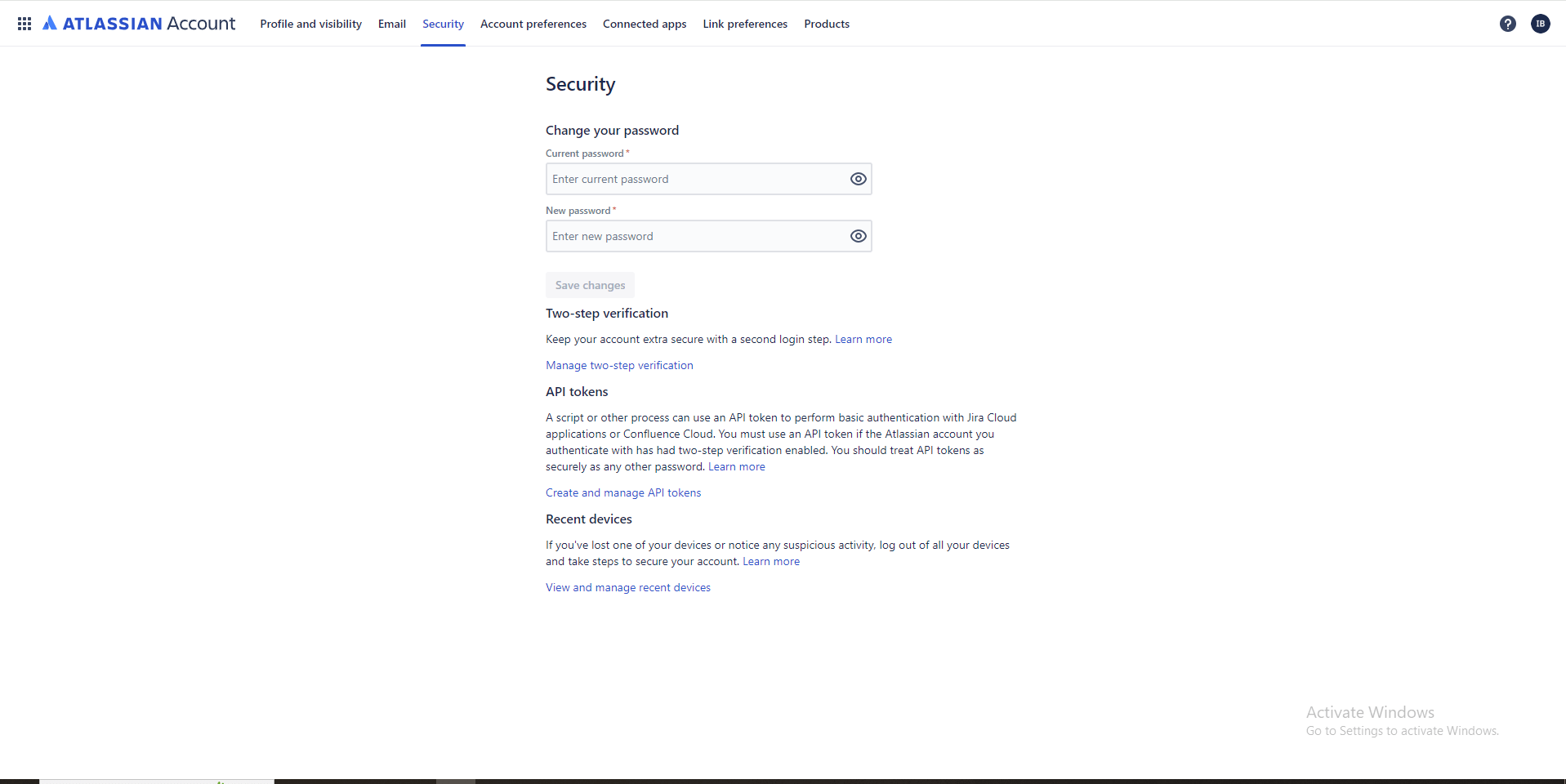Click Learn more about API tokens
The height and width of the screenshot is (784, 1566).
[x=736, y=466]
